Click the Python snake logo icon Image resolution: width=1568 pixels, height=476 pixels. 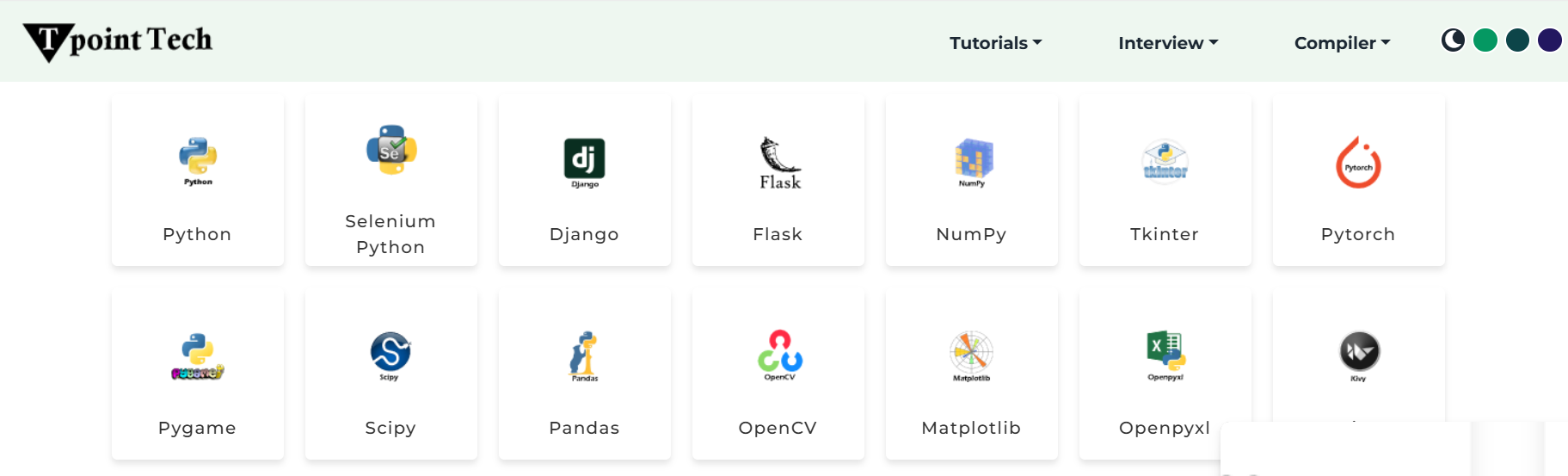tap(198, 161)
